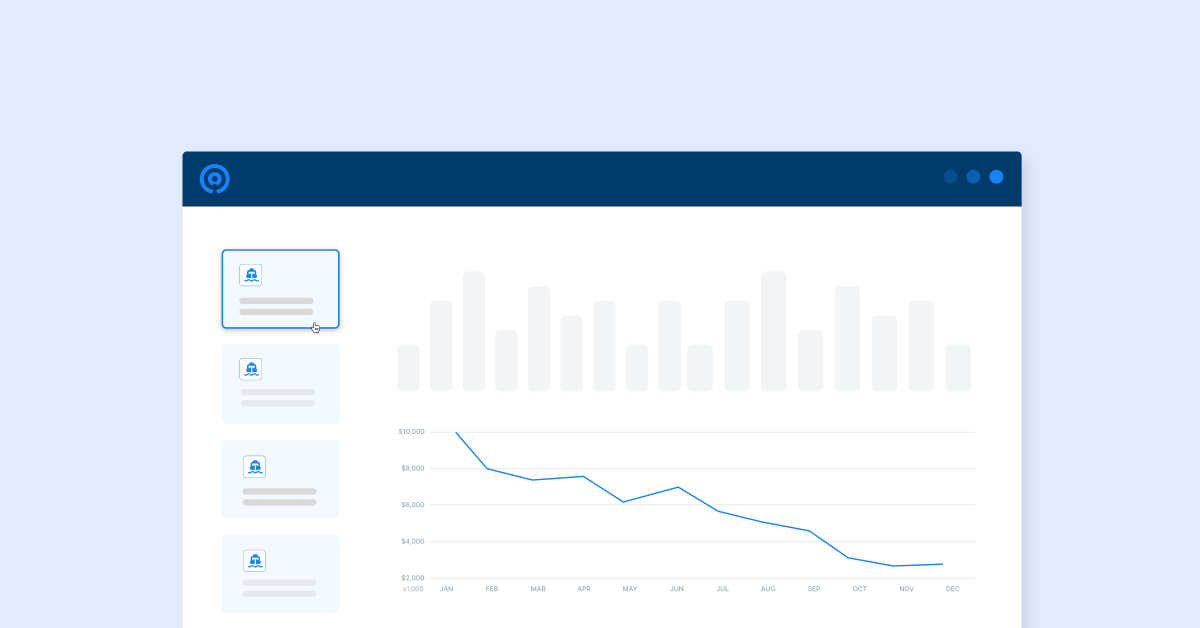Toggle selection of the active first sidebar card
This screenshot has height=628, width=1200.
coord(281,288)
